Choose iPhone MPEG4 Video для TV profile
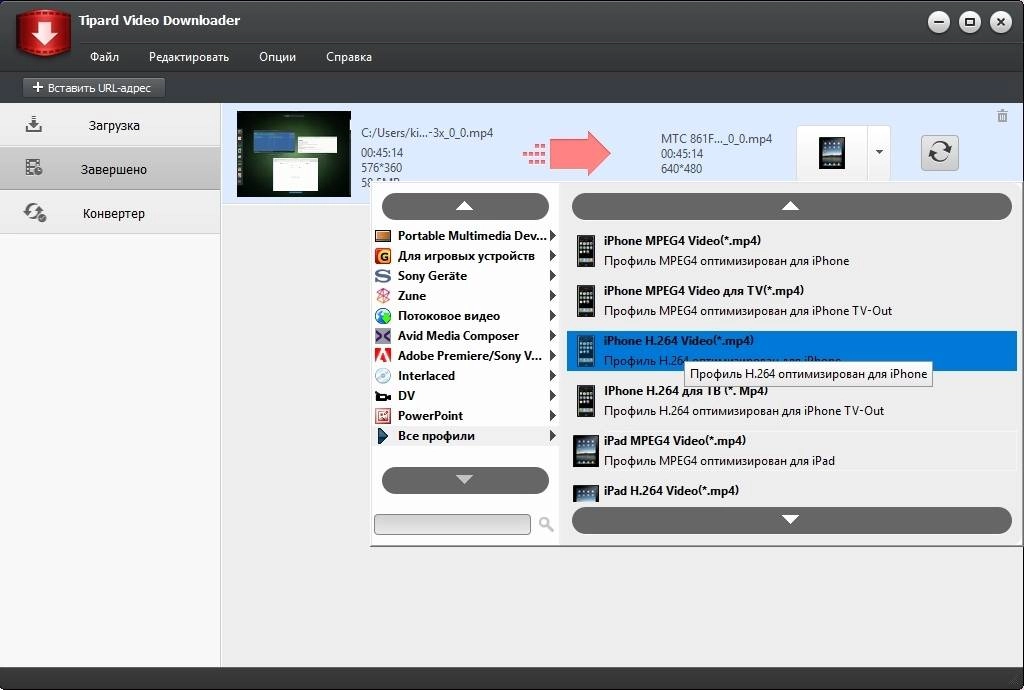The image size is (1024, 690). tap(792, 301)
